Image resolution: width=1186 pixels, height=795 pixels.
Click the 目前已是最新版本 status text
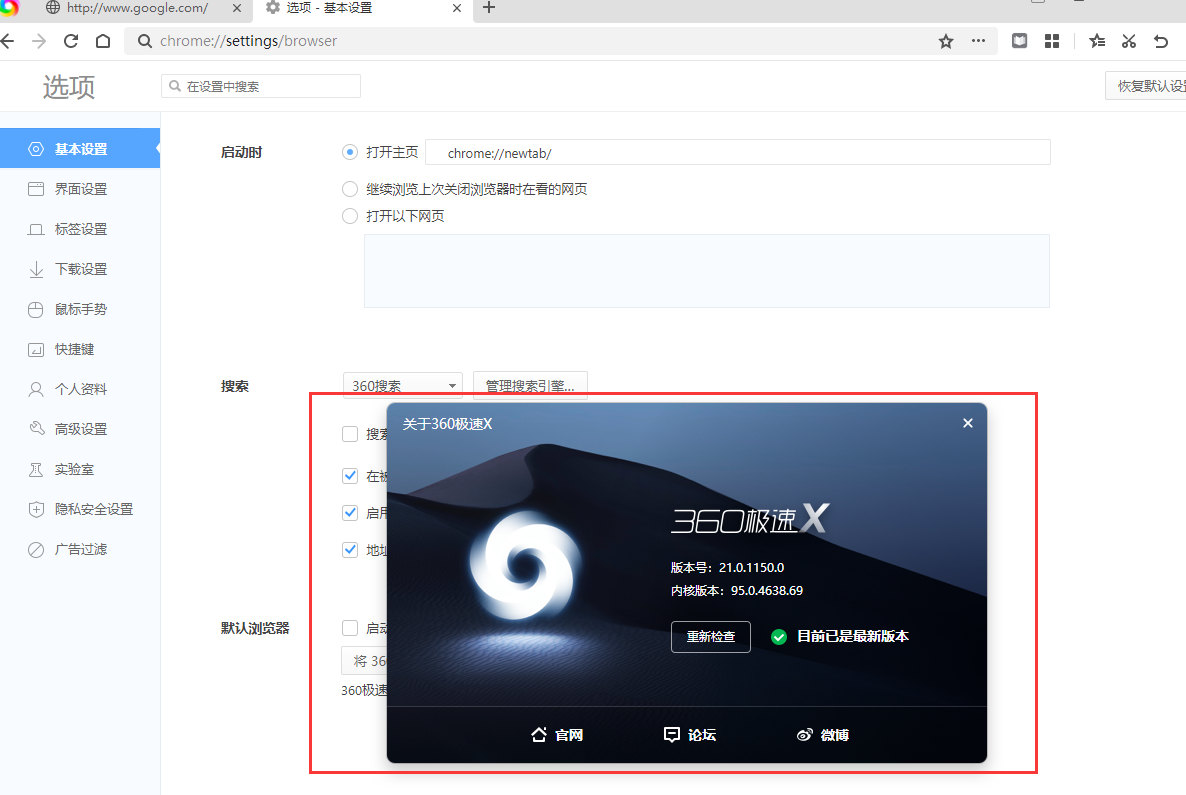(x=852, y=636)
